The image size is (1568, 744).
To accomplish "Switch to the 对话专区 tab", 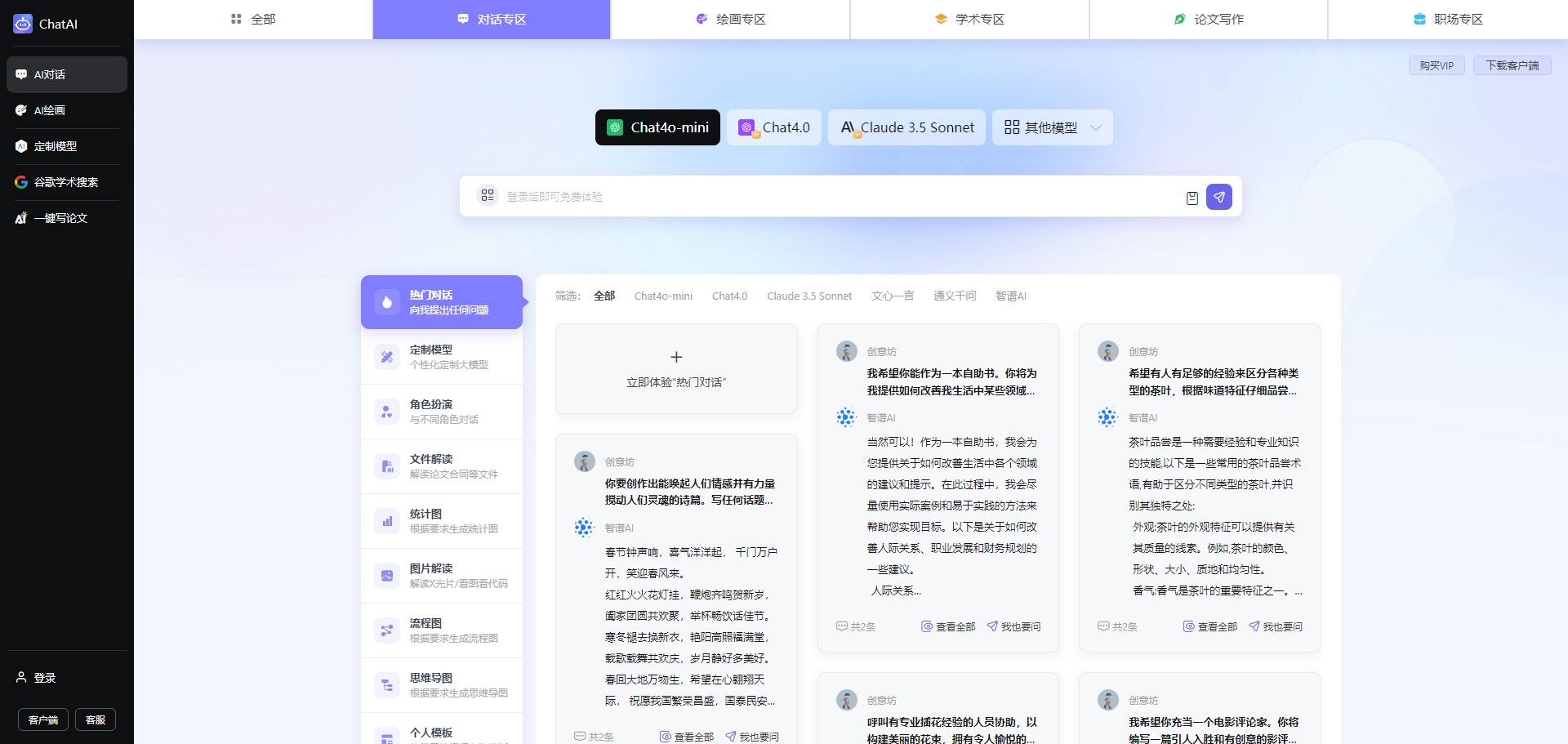I will coord(492,19).
